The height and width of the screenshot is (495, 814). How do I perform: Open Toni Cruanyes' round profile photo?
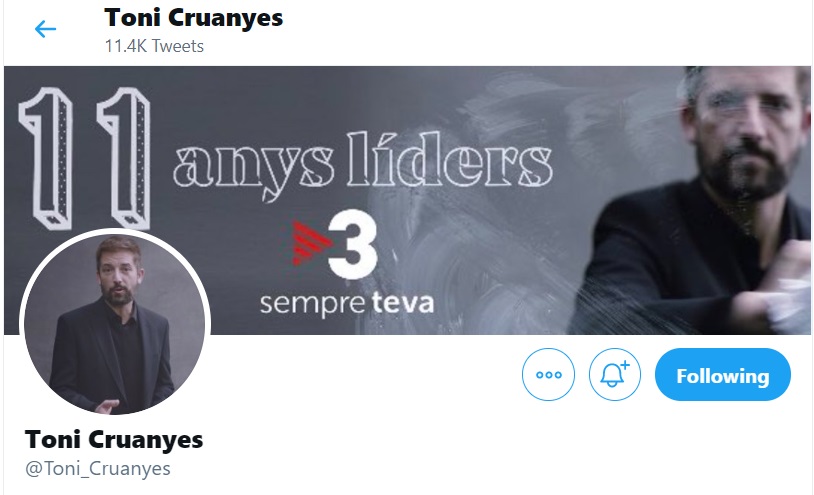(x=115, y=324)
